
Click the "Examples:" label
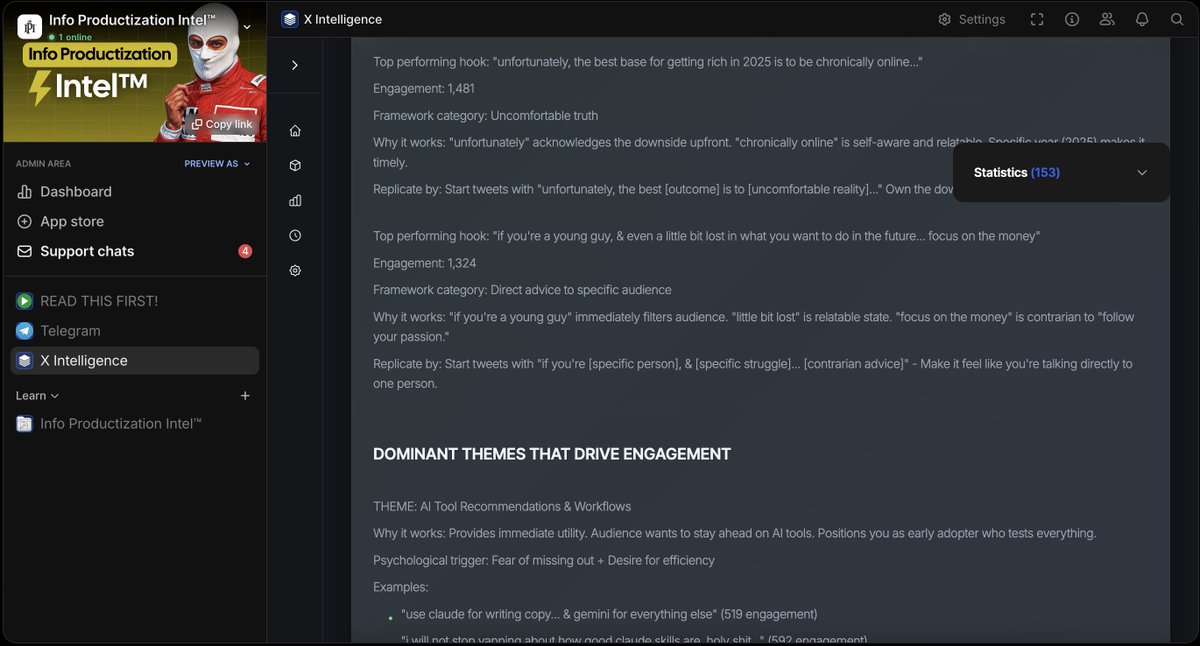point(400,587)
